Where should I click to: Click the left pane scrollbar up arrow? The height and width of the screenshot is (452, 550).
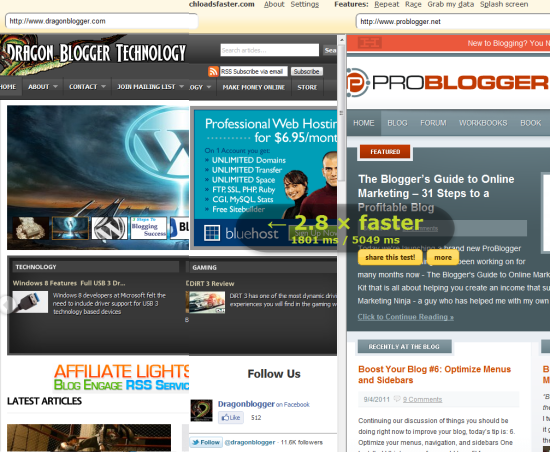(x=342, y=40)
